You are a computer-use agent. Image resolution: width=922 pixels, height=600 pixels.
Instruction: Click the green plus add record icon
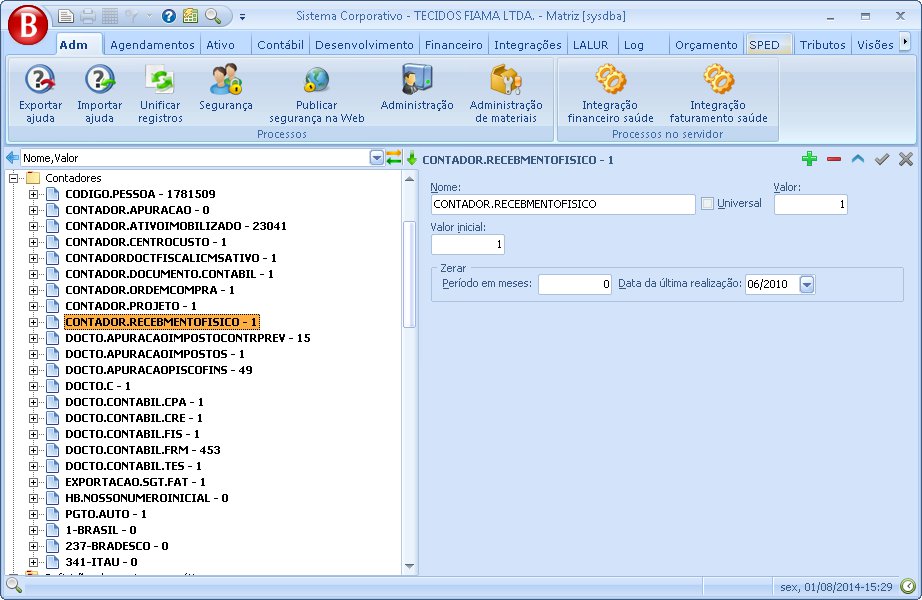(x=809, y=159)
